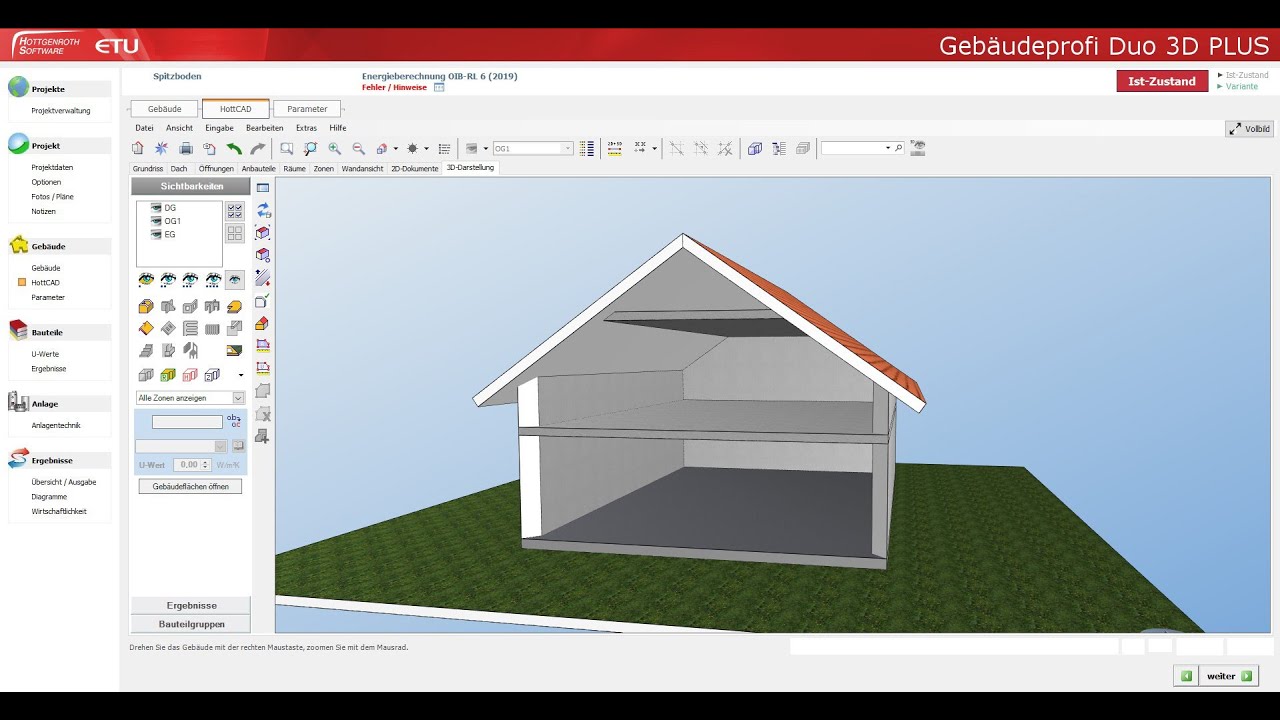Click the zoom out magnifier icon
Screen dimensions: 1280x720
(x=358, y=148)
